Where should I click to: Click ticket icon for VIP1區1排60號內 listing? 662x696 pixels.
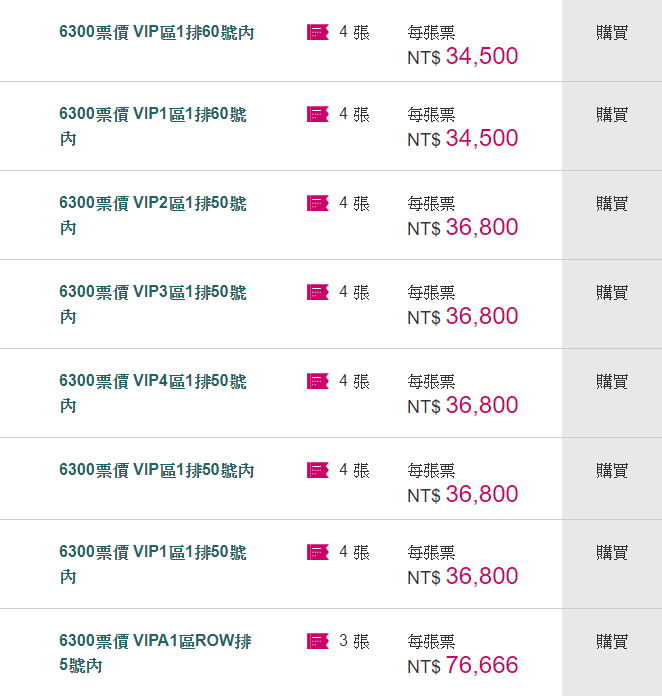click(318, 114)
